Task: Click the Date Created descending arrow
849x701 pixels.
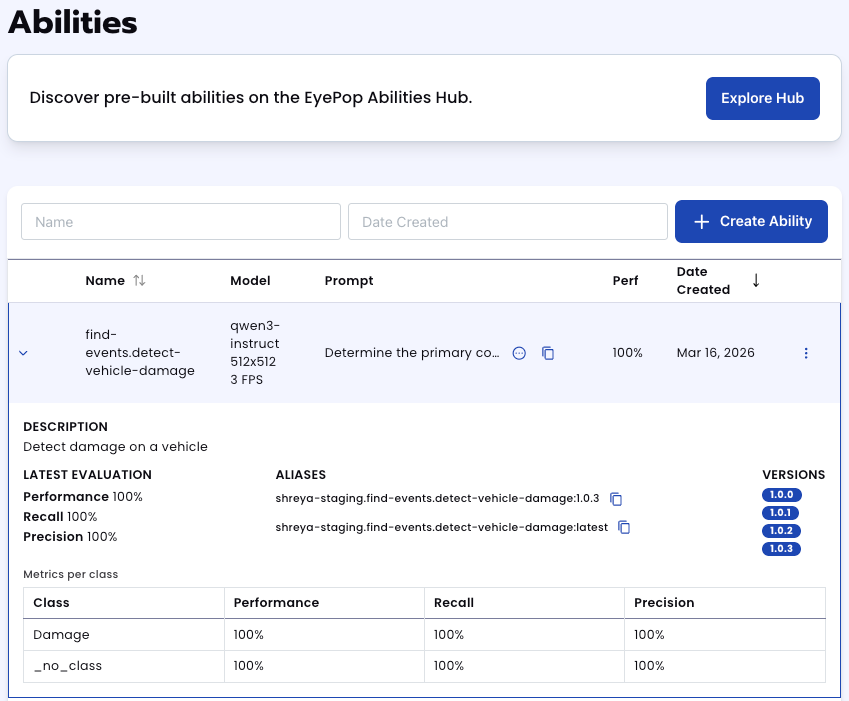Action: [756, 281]
